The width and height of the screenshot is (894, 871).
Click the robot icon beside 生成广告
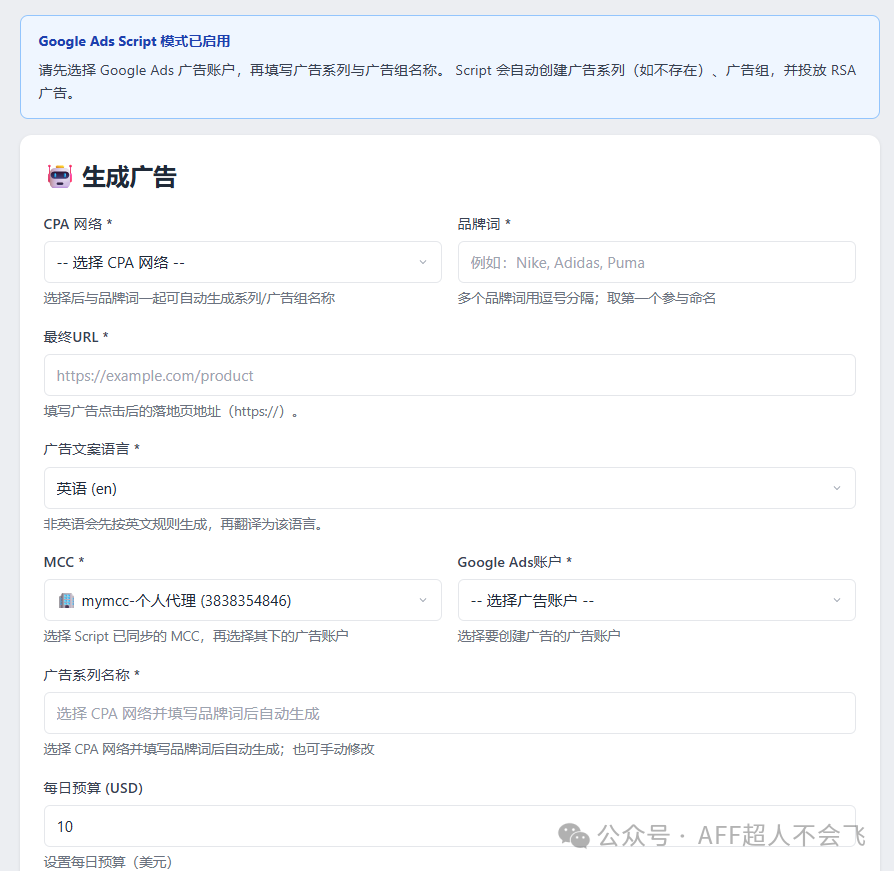tap(60, 177)
